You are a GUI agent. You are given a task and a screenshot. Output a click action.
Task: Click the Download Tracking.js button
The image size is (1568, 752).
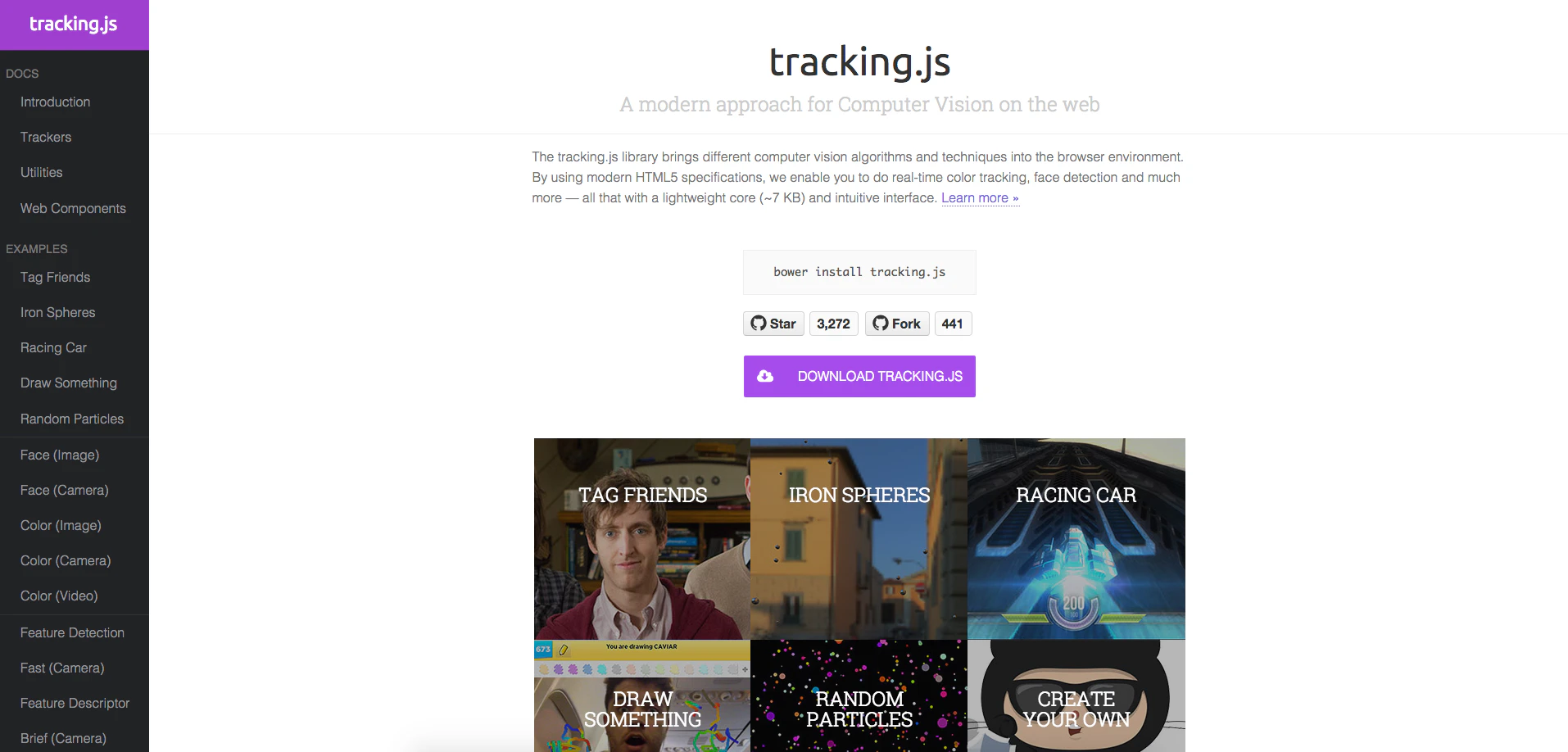(859, 376)
